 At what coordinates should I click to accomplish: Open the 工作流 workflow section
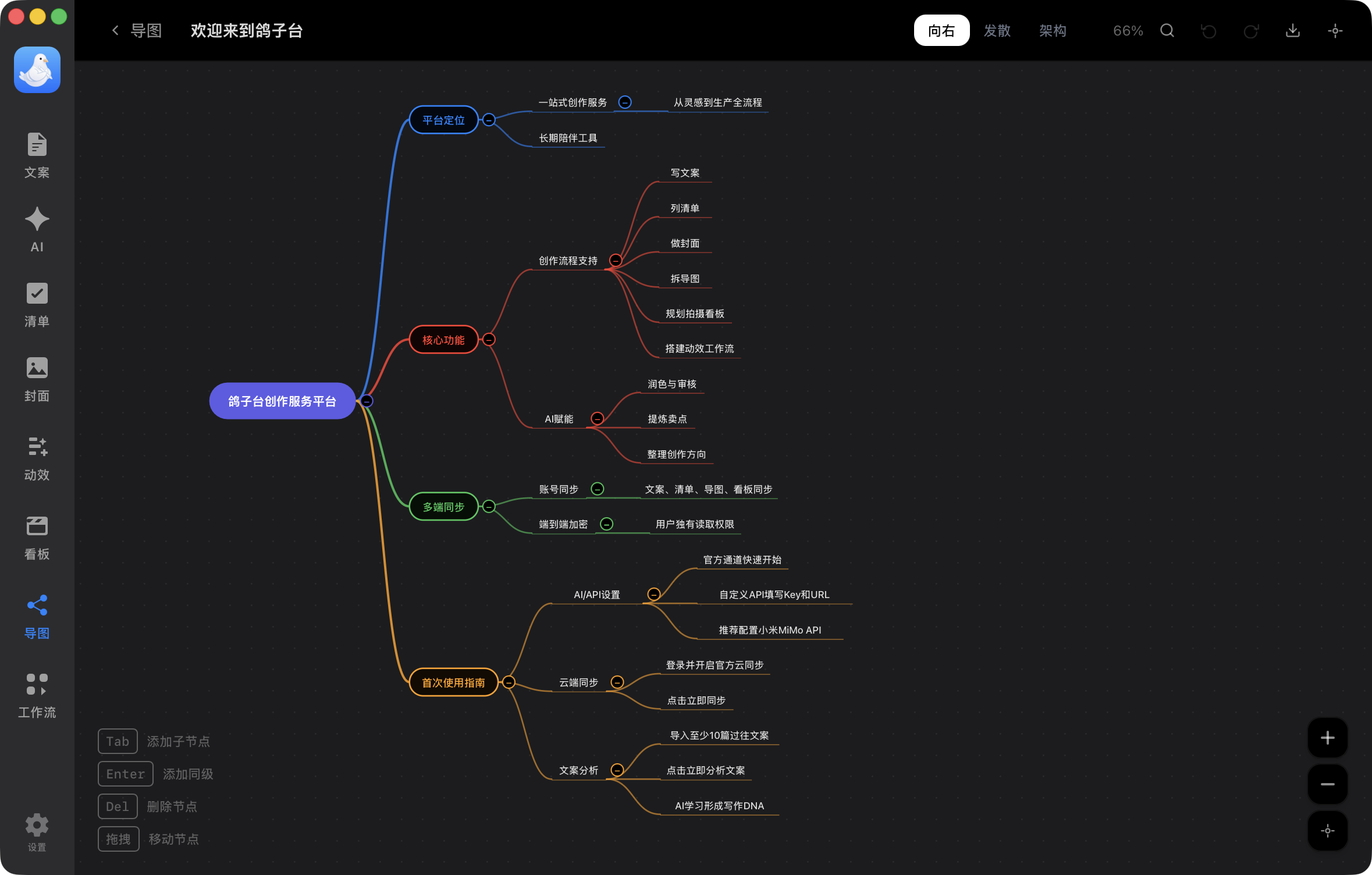point(37,695)
